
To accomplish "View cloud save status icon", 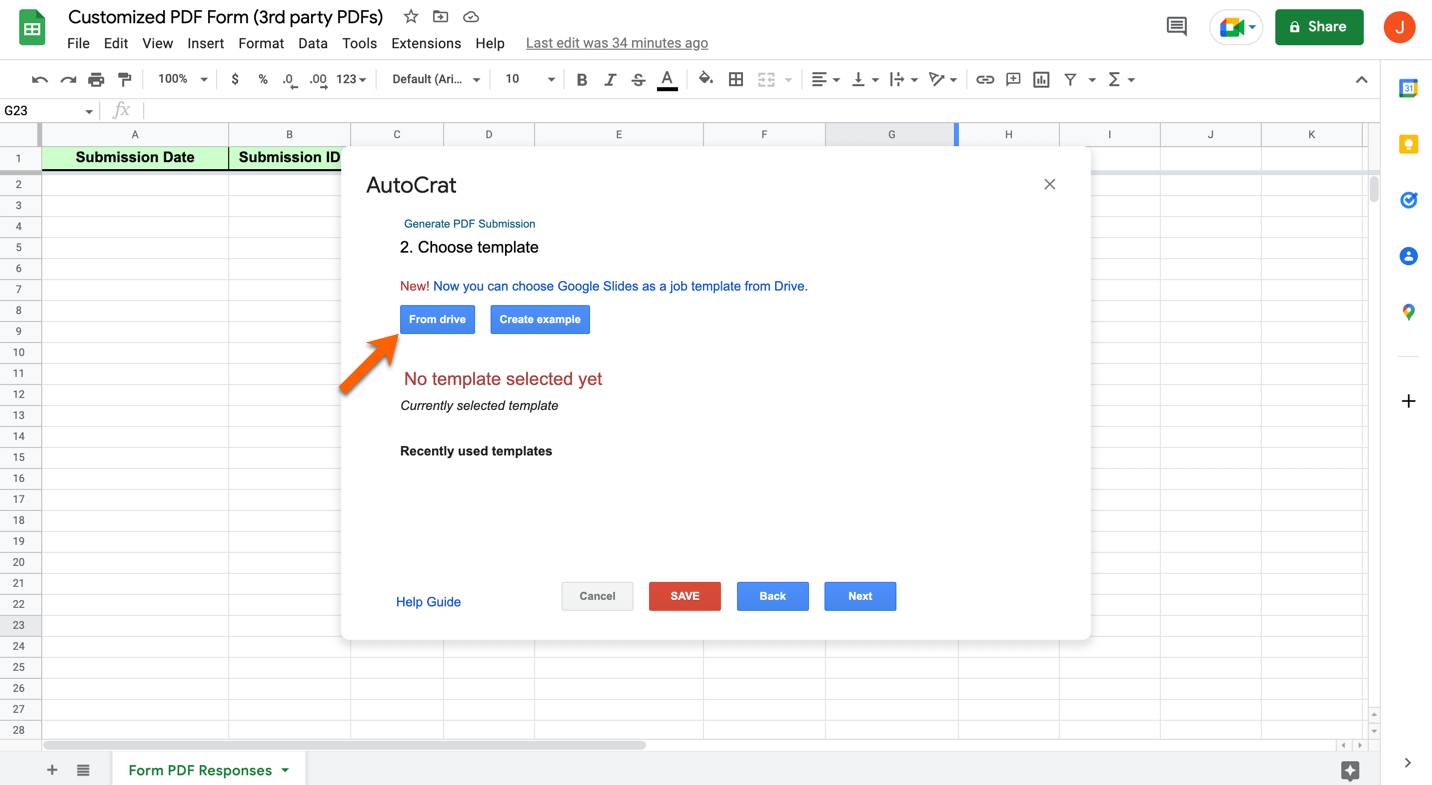I will 471,17.
